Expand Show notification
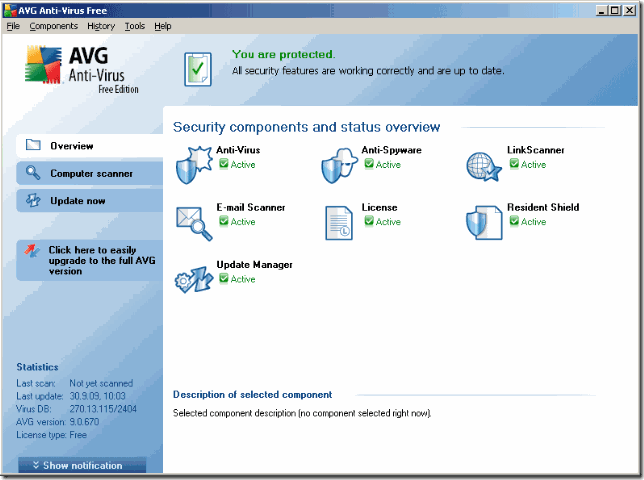Image resolution: width=644 pixels, height=480 pixels. (x=82, y=465)
